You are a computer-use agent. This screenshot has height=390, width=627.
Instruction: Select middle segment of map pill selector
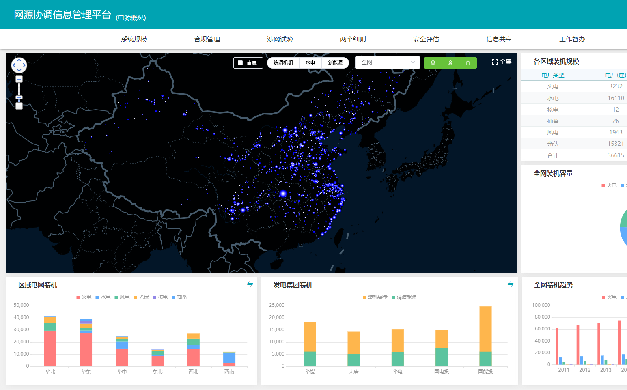pyautogui.click(x=310, y=63)
